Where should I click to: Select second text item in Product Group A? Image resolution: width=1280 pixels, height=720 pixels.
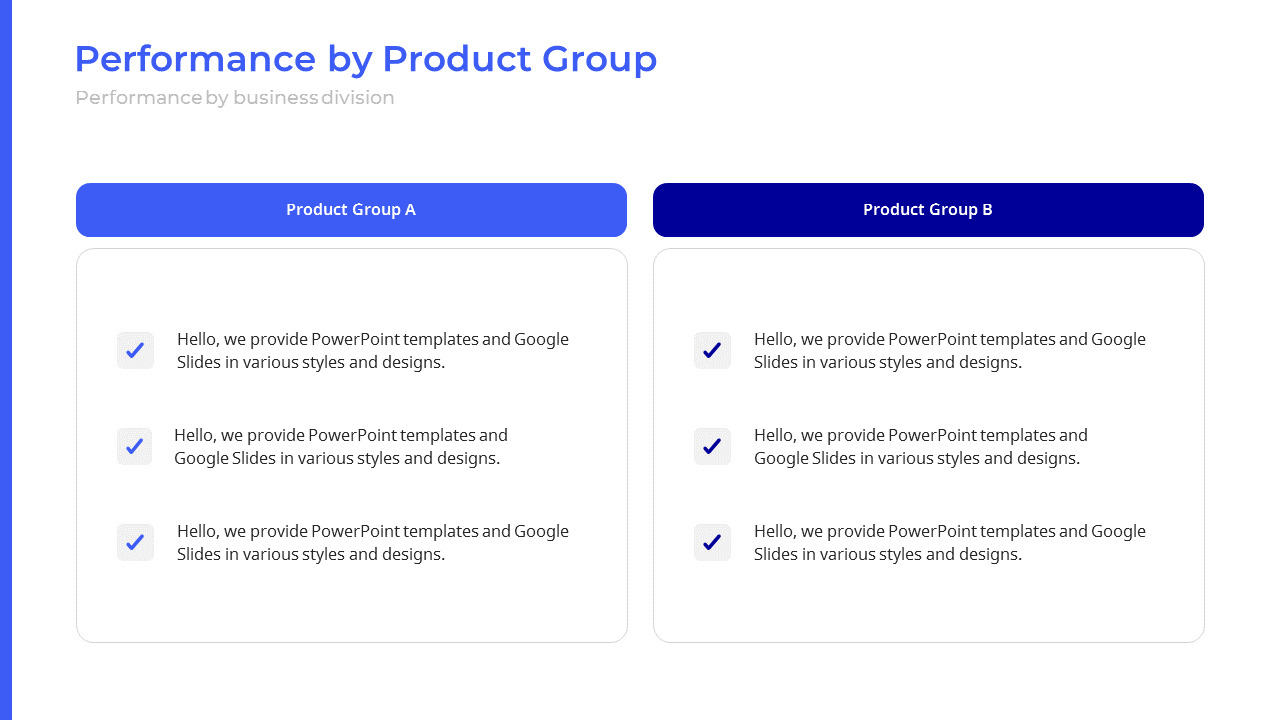340,446
